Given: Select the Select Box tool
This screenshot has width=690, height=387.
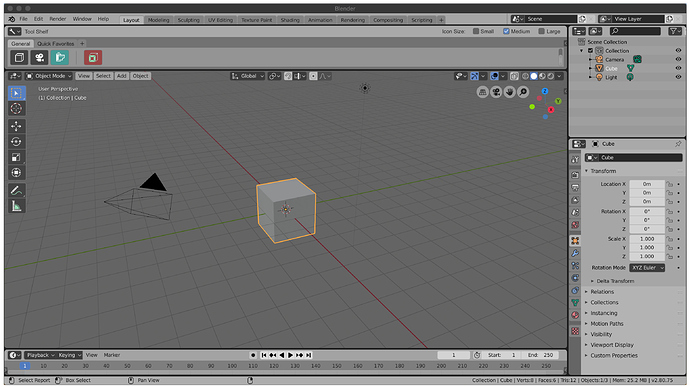Looking at the screenshot, I should click(16, 93).
